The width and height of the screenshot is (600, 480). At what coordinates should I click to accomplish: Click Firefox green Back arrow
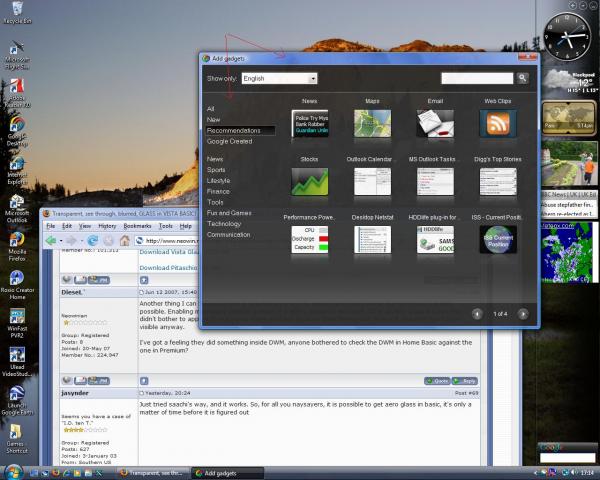(x=51, y=241)
